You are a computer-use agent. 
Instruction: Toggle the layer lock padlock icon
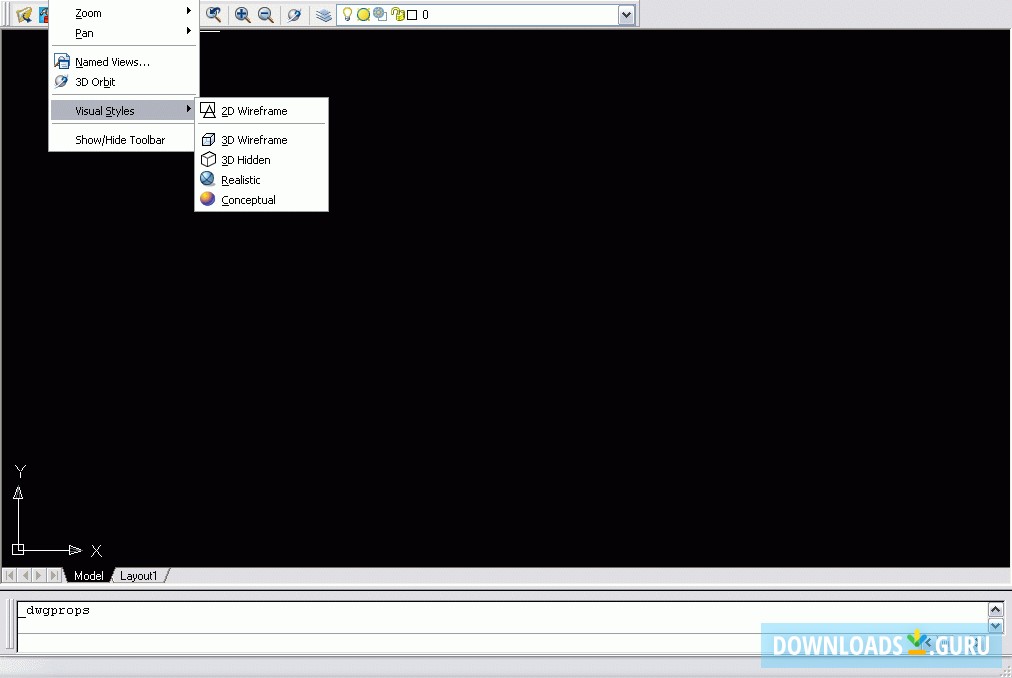coord(399,14)
